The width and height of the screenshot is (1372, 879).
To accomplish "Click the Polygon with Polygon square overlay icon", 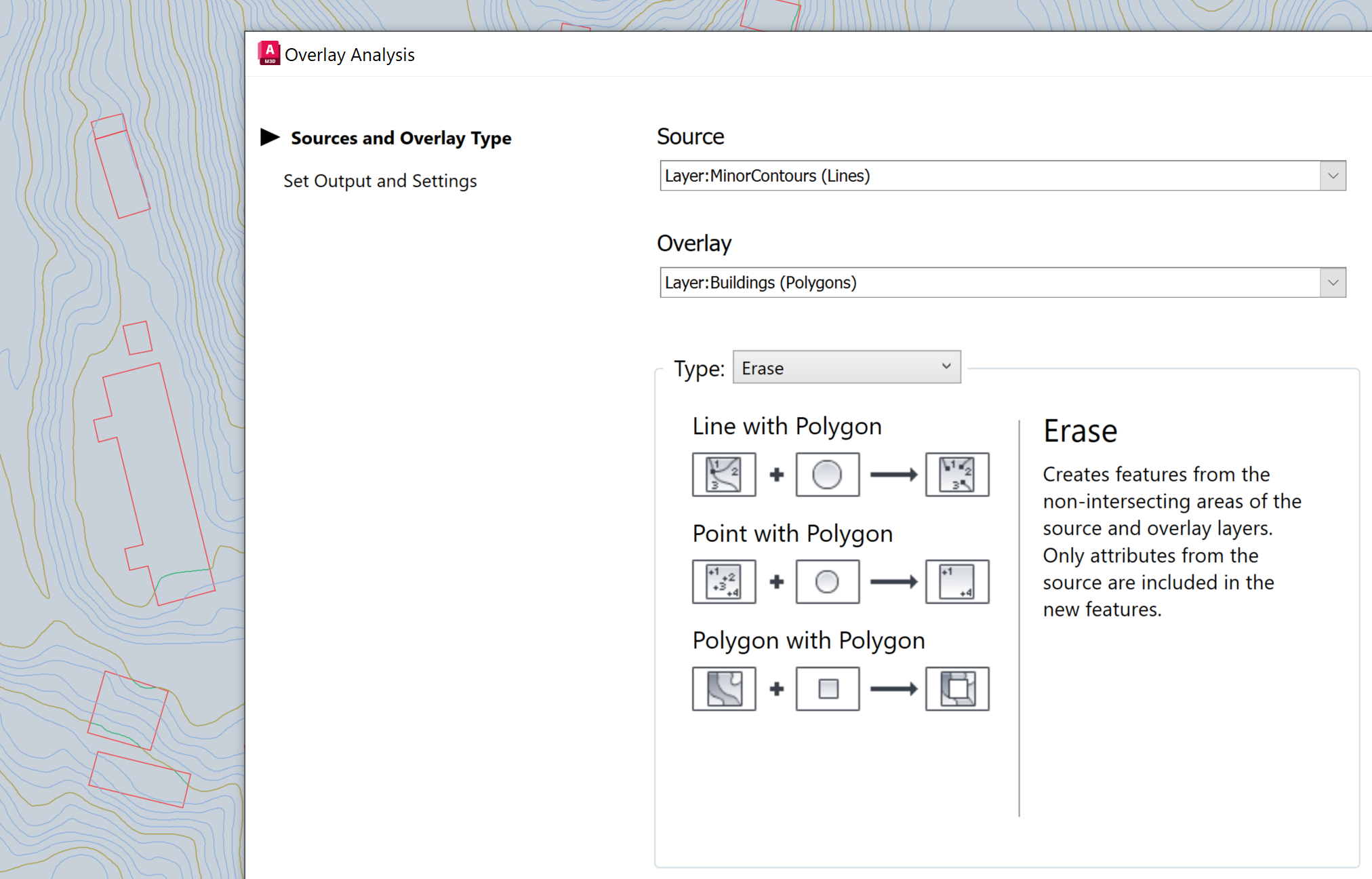I will pos(827,689).
